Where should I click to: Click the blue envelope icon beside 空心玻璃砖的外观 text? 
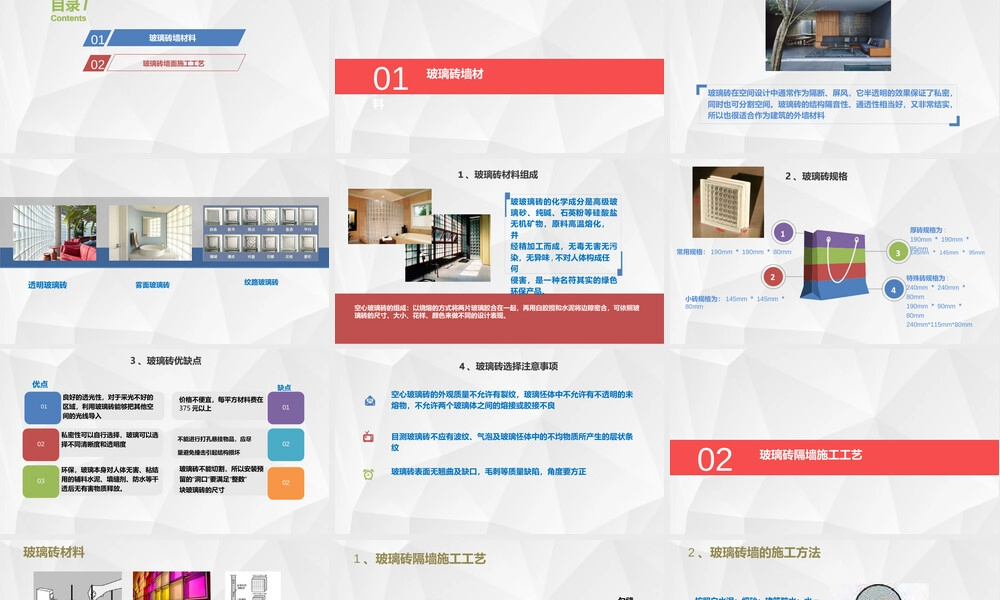(x=370, y=400)
